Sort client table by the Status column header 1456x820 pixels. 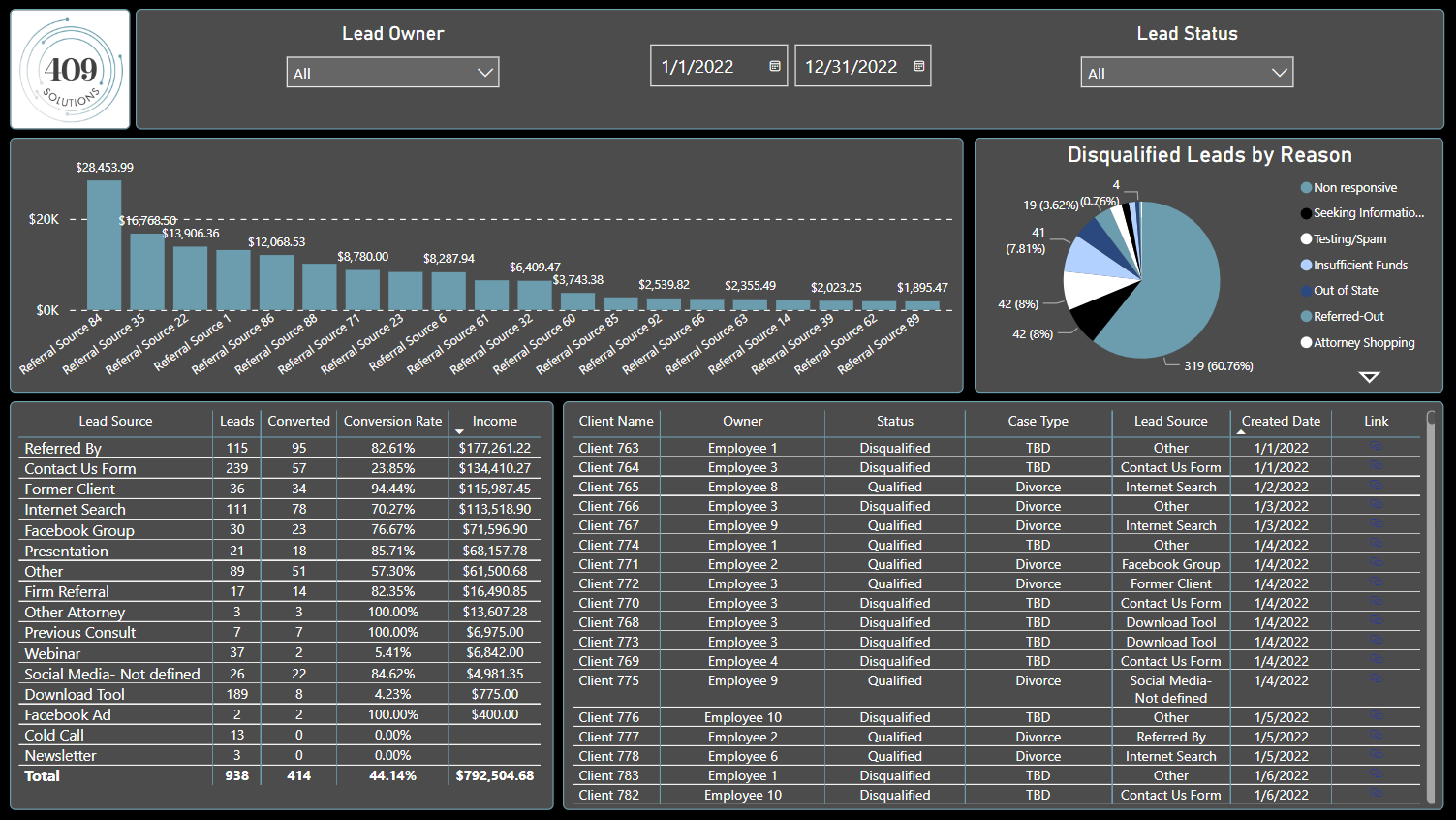tap(895, 421)
